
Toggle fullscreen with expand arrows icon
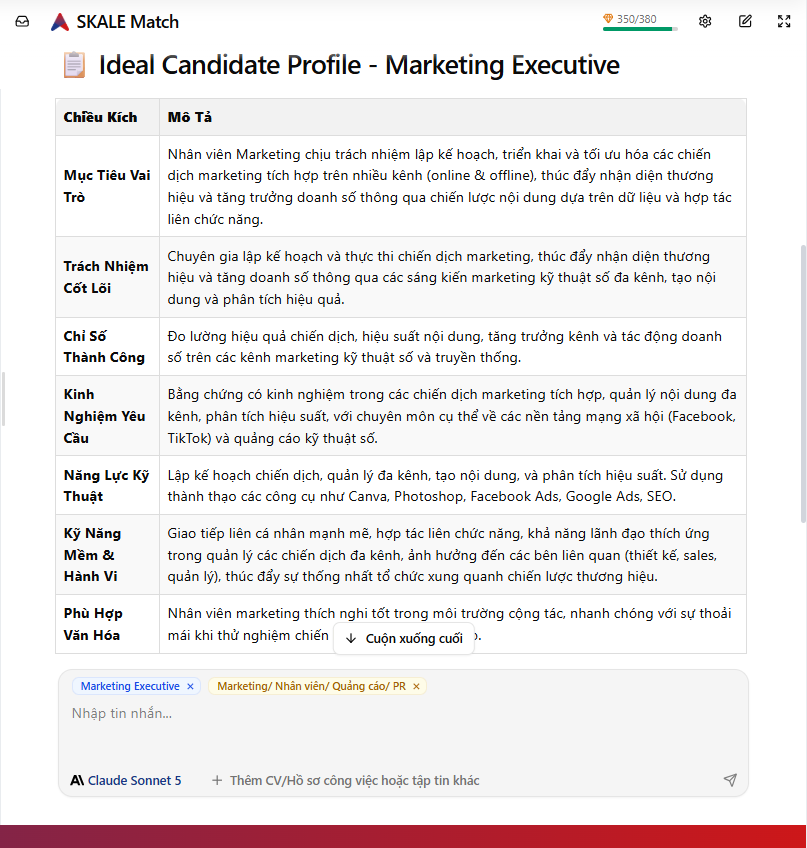[784, 21]
